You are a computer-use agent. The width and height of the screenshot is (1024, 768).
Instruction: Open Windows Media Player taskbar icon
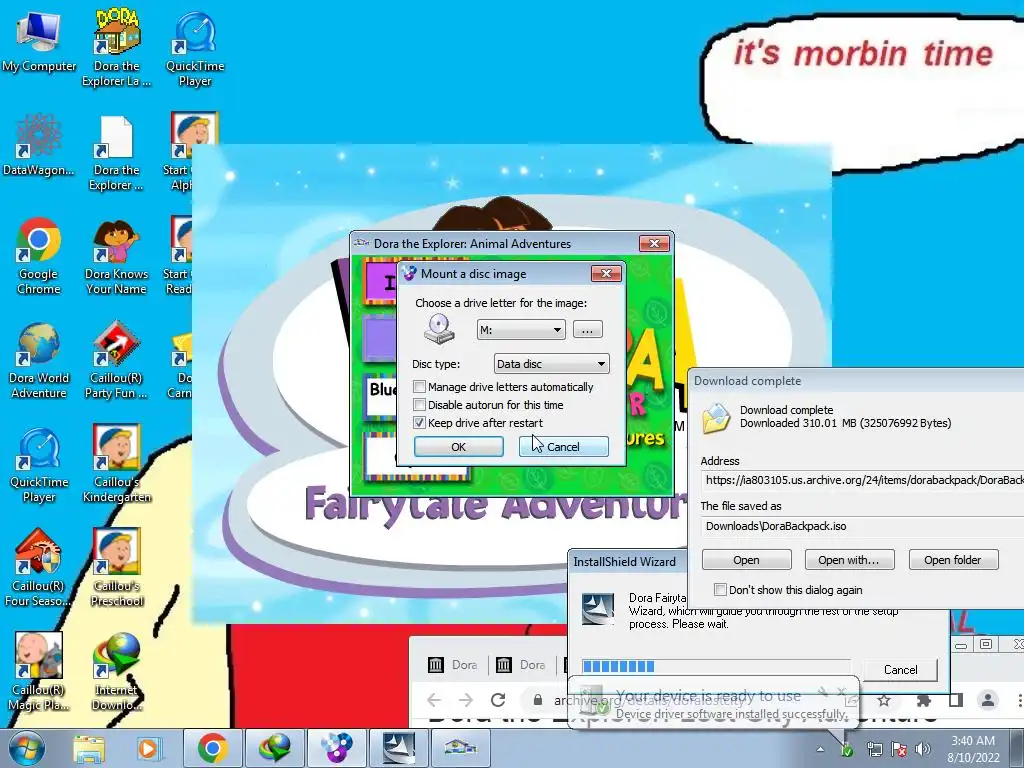coord(148,748)
